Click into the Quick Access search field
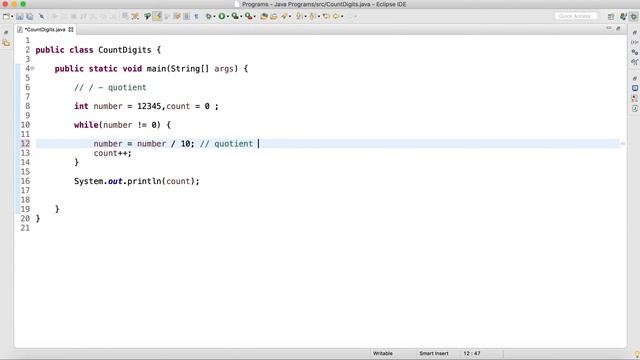This screenshot has height=360, width=640. point(576,16)
